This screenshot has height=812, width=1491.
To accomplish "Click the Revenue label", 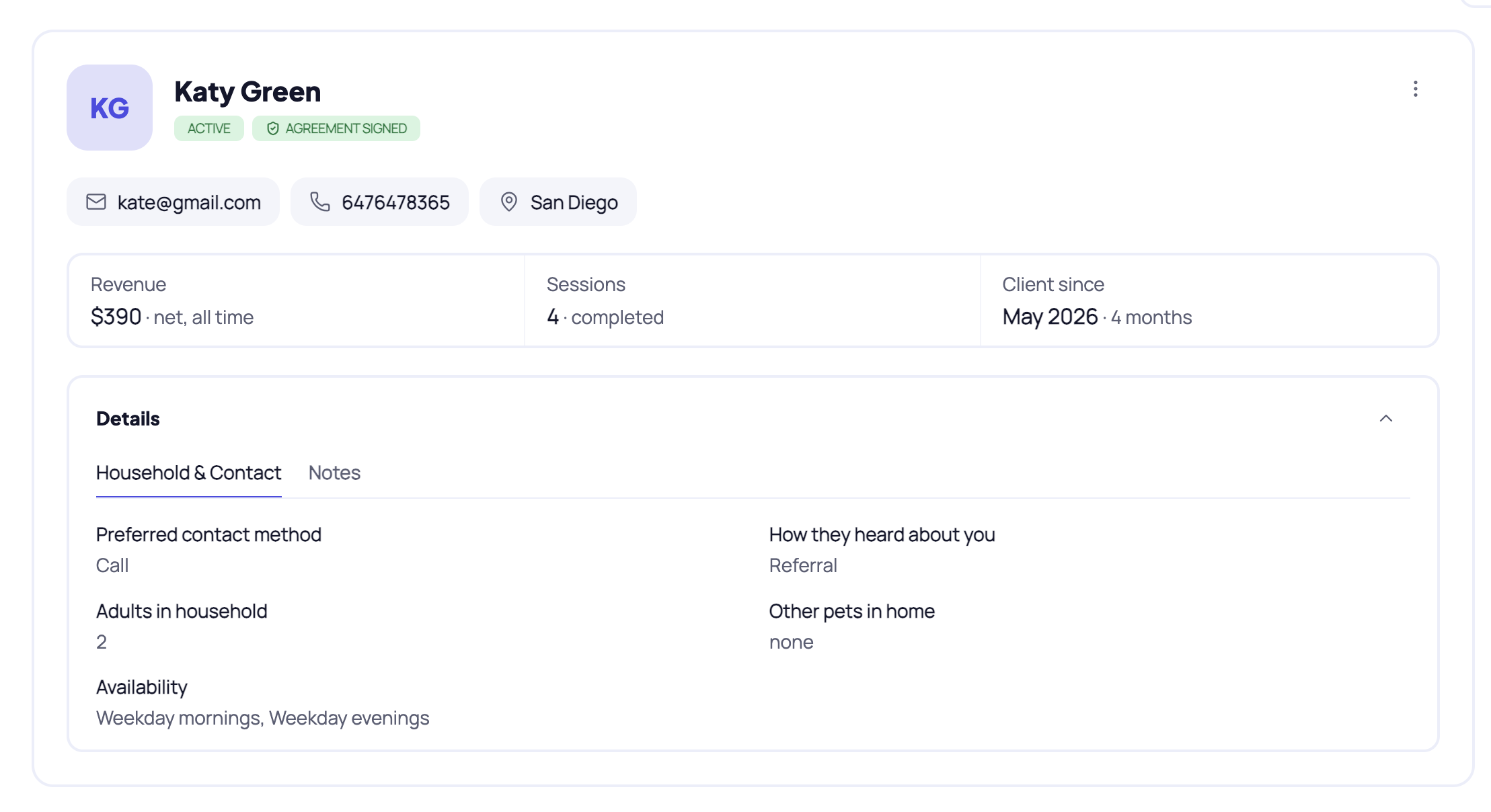I will (x=128, y=284).
